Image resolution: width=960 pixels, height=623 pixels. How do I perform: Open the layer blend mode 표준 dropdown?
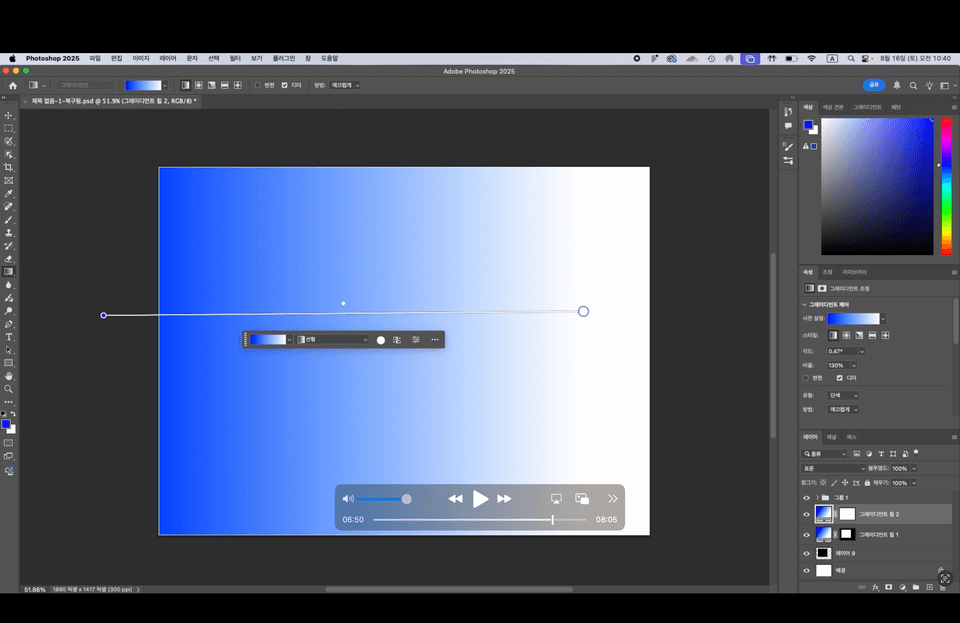pos(833,469)
